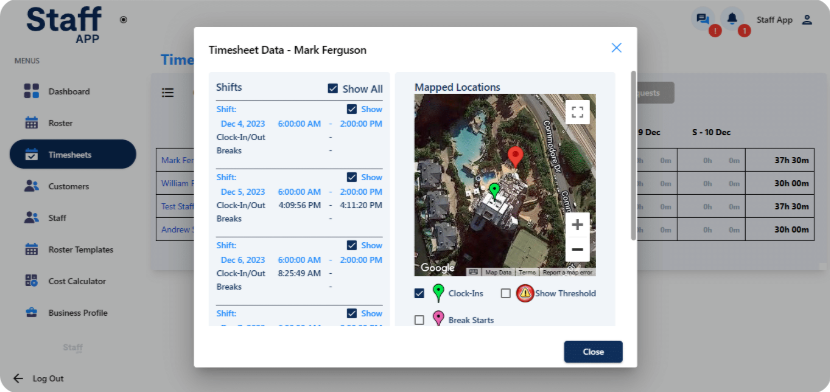830x392 pixels.
Task: Click the Log Out arrow
Action: (19, 378)
